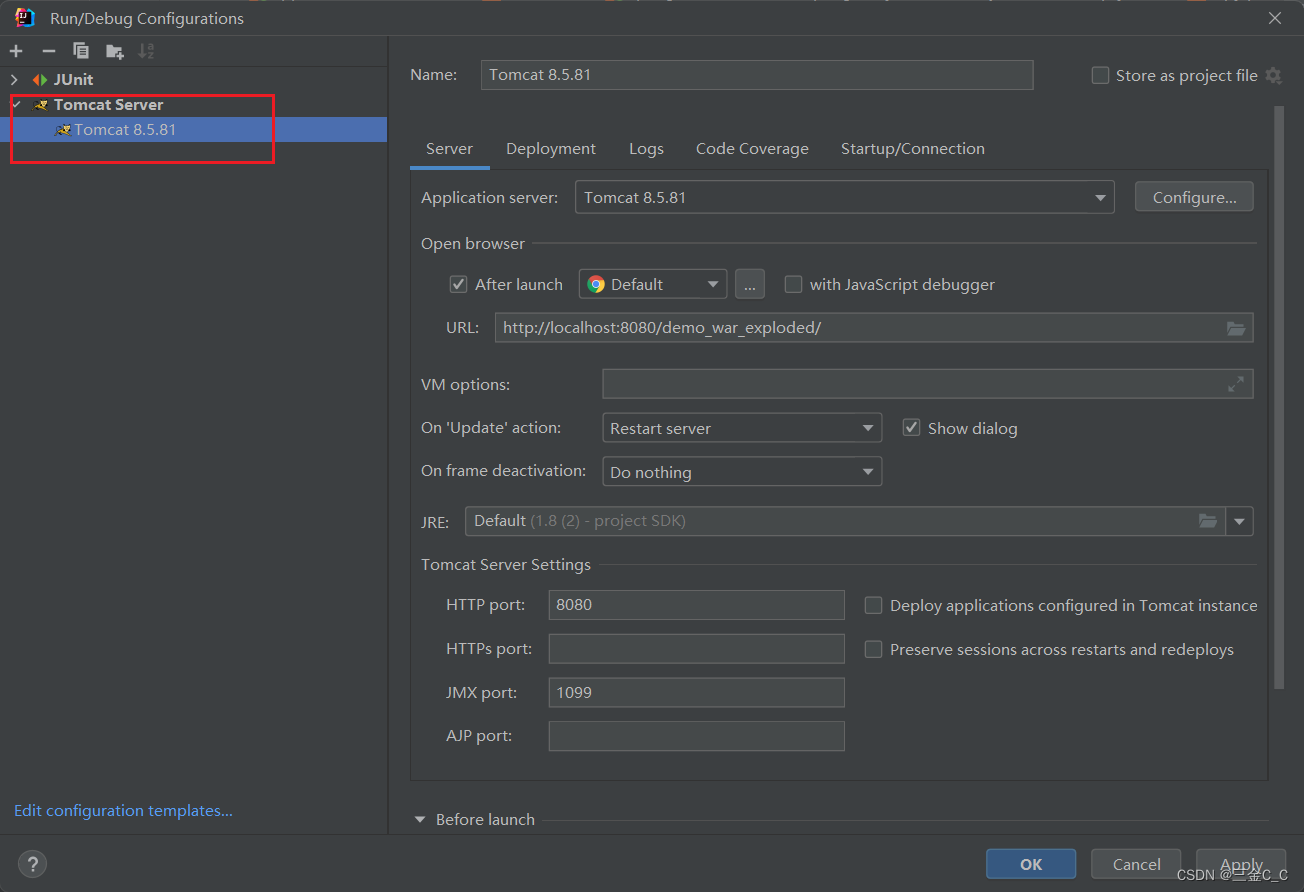Screen dimensions: 1304x892
Task: Add new run configuration with plus icon
Action: click(16, 51)
